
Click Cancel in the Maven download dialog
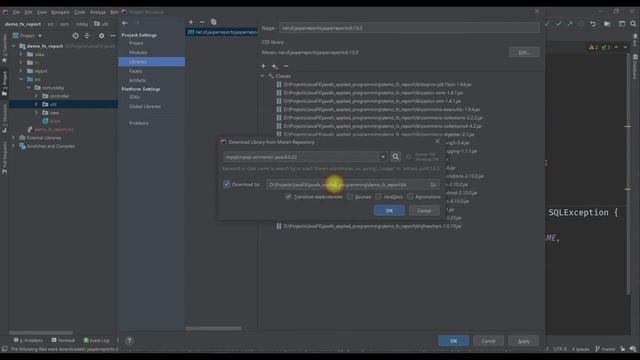(x=424, y=211)
